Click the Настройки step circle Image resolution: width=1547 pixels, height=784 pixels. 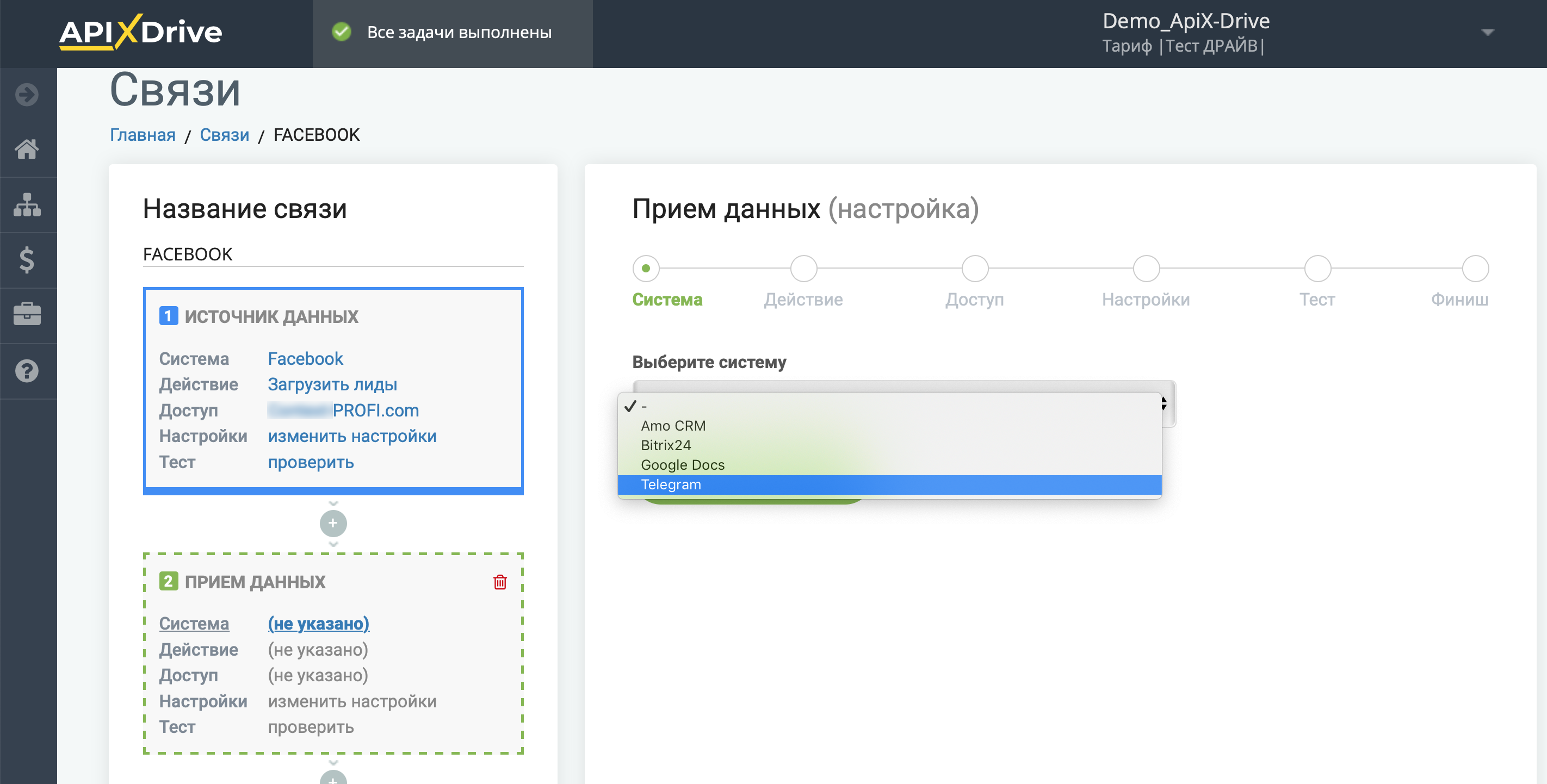(1146, 269)
